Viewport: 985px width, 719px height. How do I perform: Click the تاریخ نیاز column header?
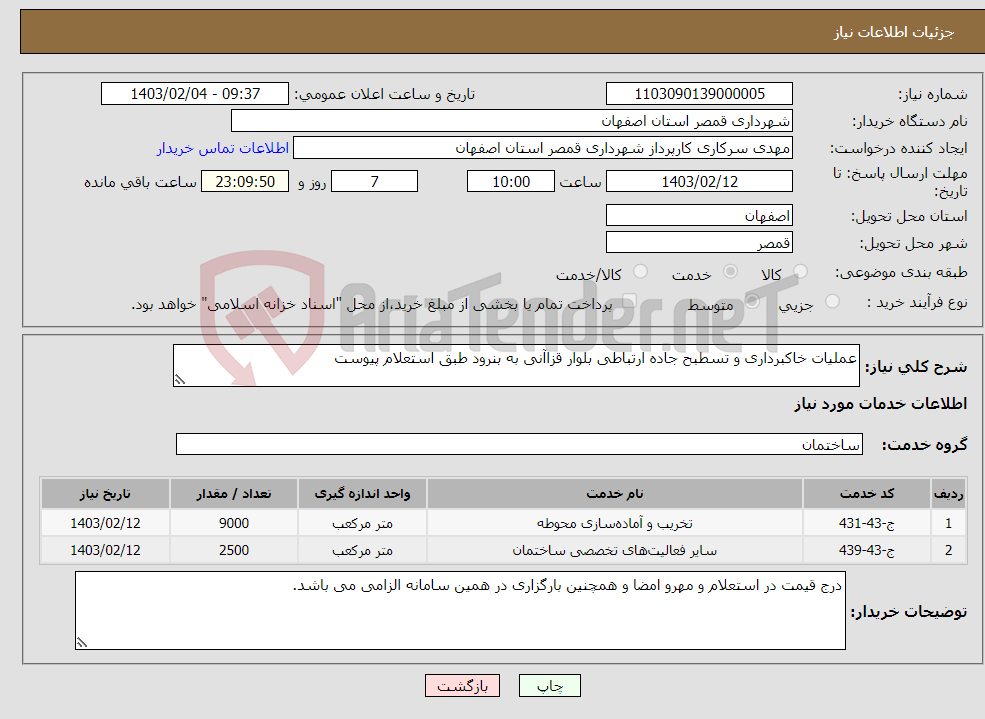[105, 494]
